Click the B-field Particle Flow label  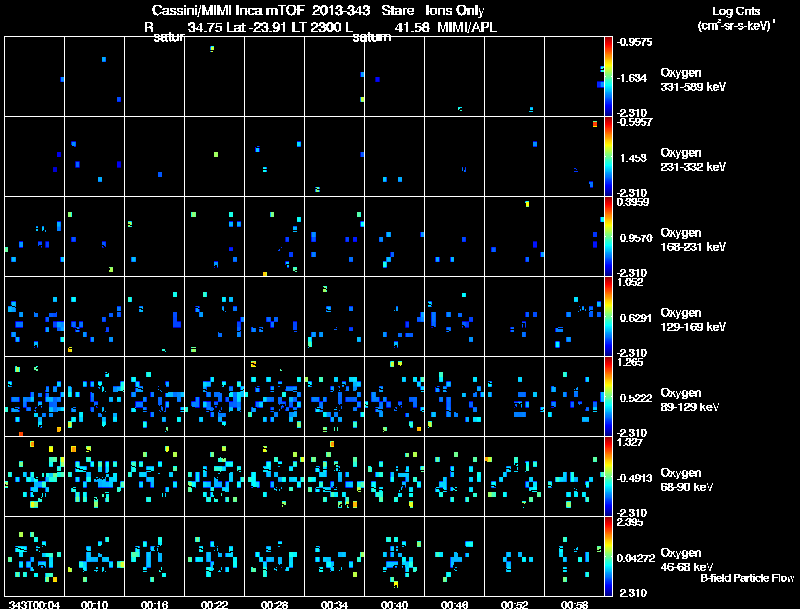[747, 578]
